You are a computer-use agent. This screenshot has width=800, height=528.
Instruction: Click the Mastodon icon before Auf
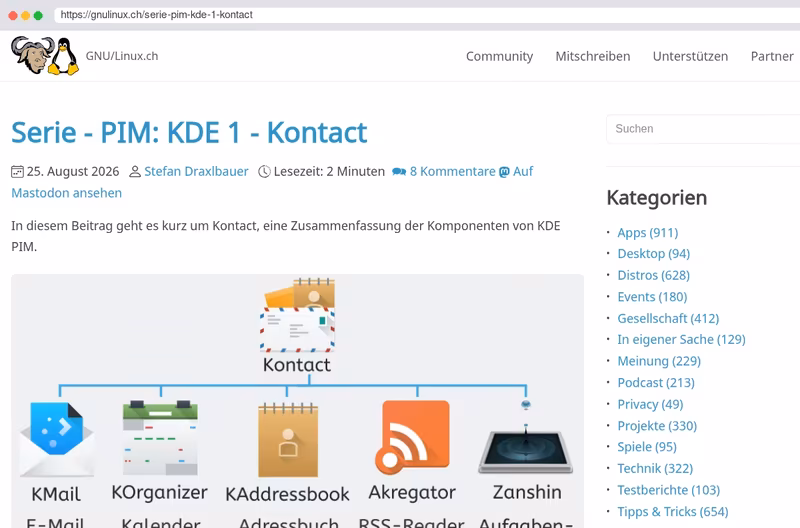pyautogui.click(x=504, y=172)
